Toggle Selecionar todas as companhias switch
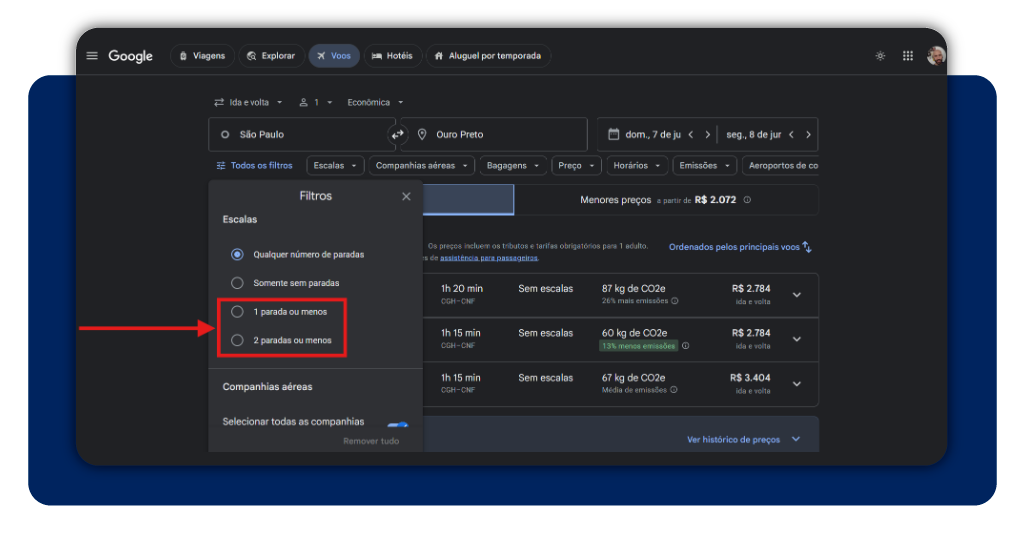The width and height of the screenshot is (1024, 536). tap(397, 424)
